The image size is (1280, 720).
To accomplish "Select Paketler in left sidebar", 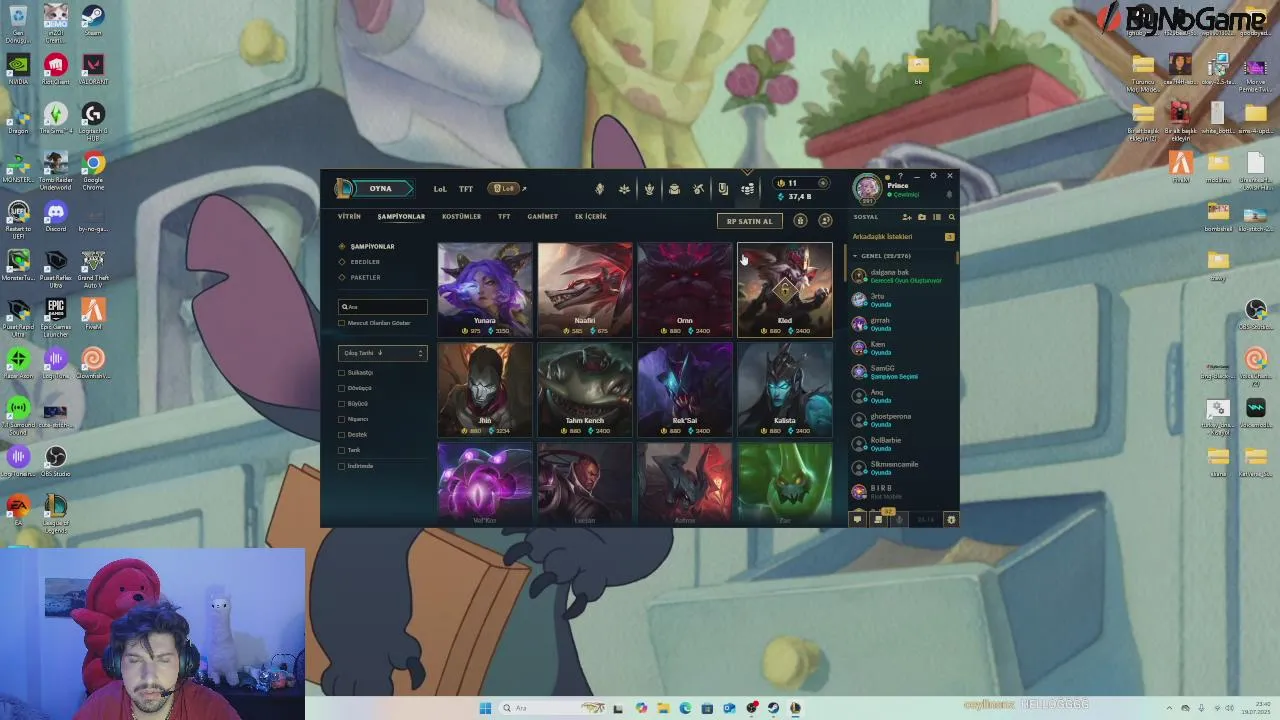I will (365, 277).
